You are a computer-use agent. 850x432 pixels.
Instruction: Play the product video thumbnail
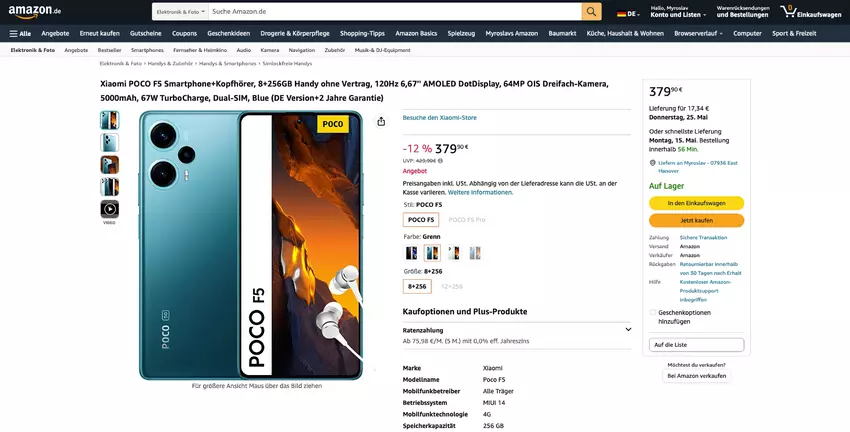point(109,209)
